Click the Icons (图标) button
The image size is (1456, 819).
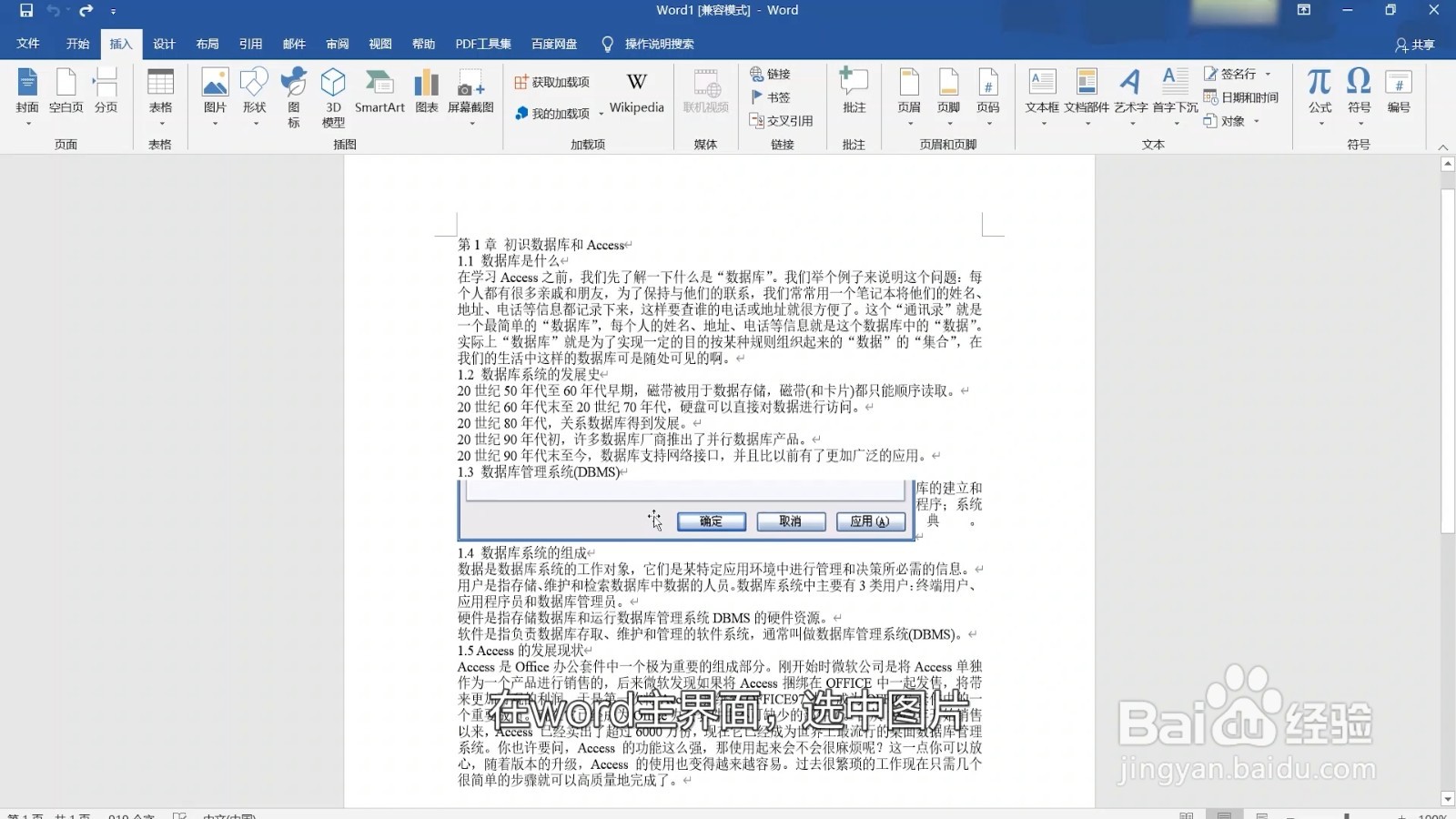(x=293, y=96)
